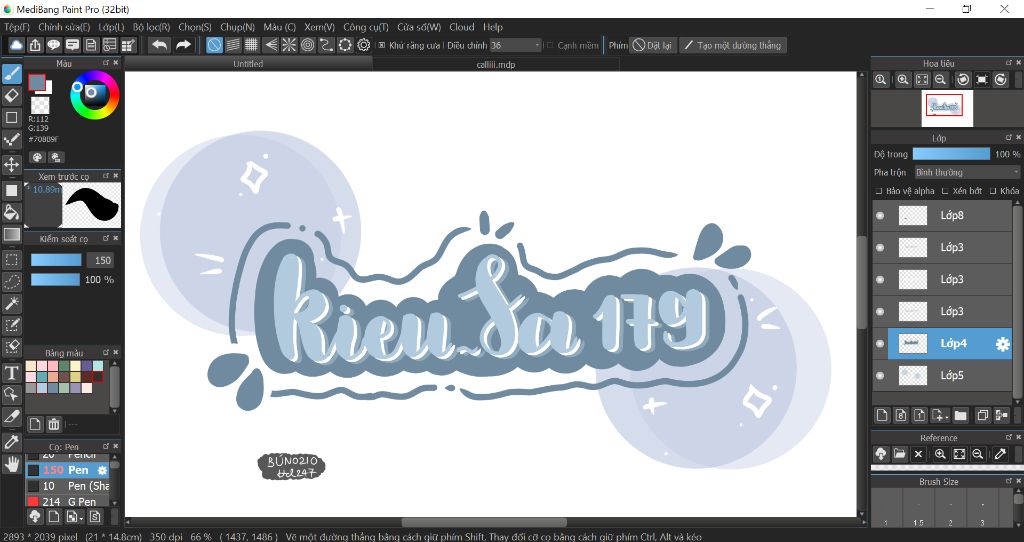The image size is (1024, 542).
Task: Click the color wheel picker
Action: click(95, 95)
